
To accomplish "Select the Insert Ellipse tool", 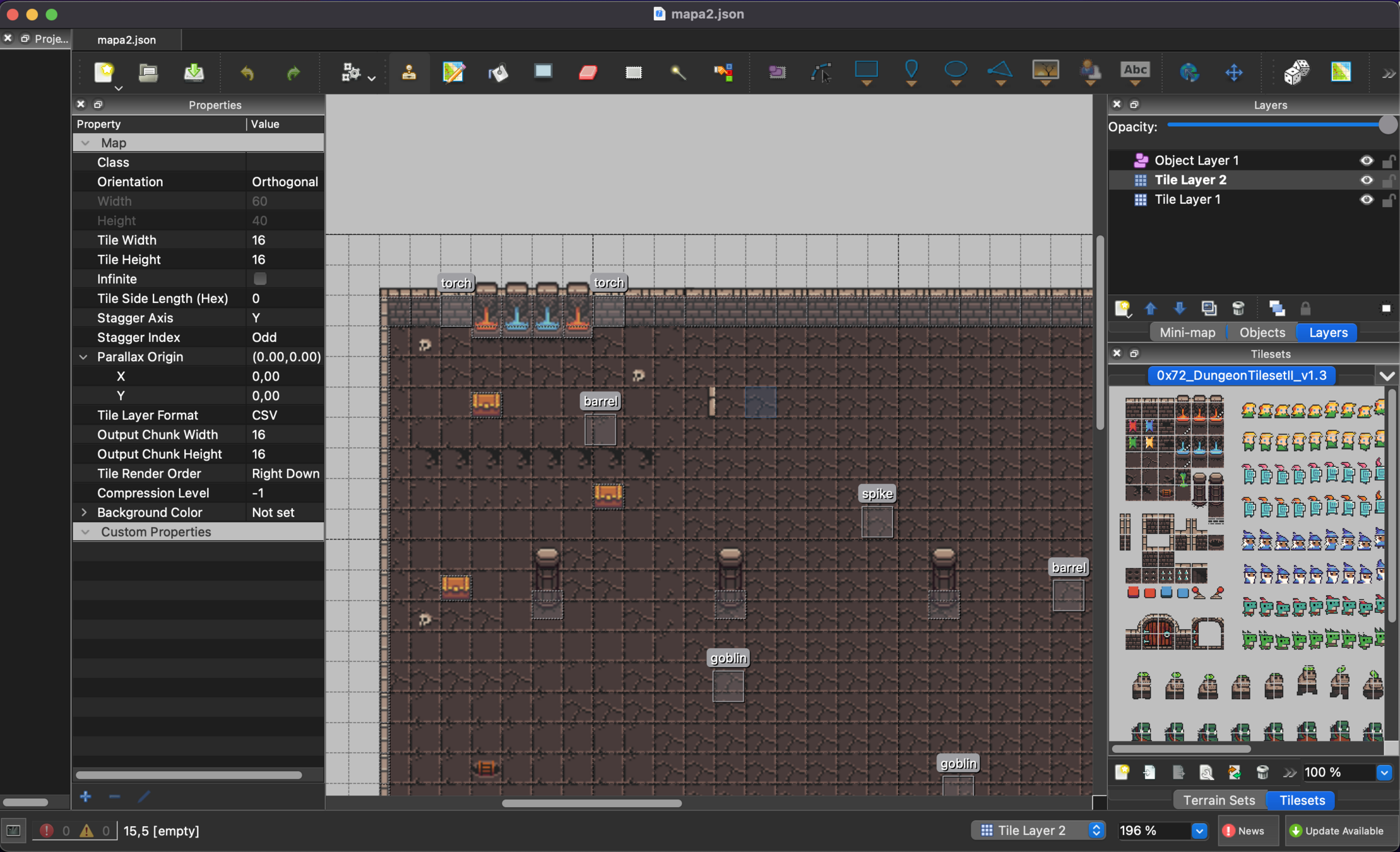I will point(955,69).
